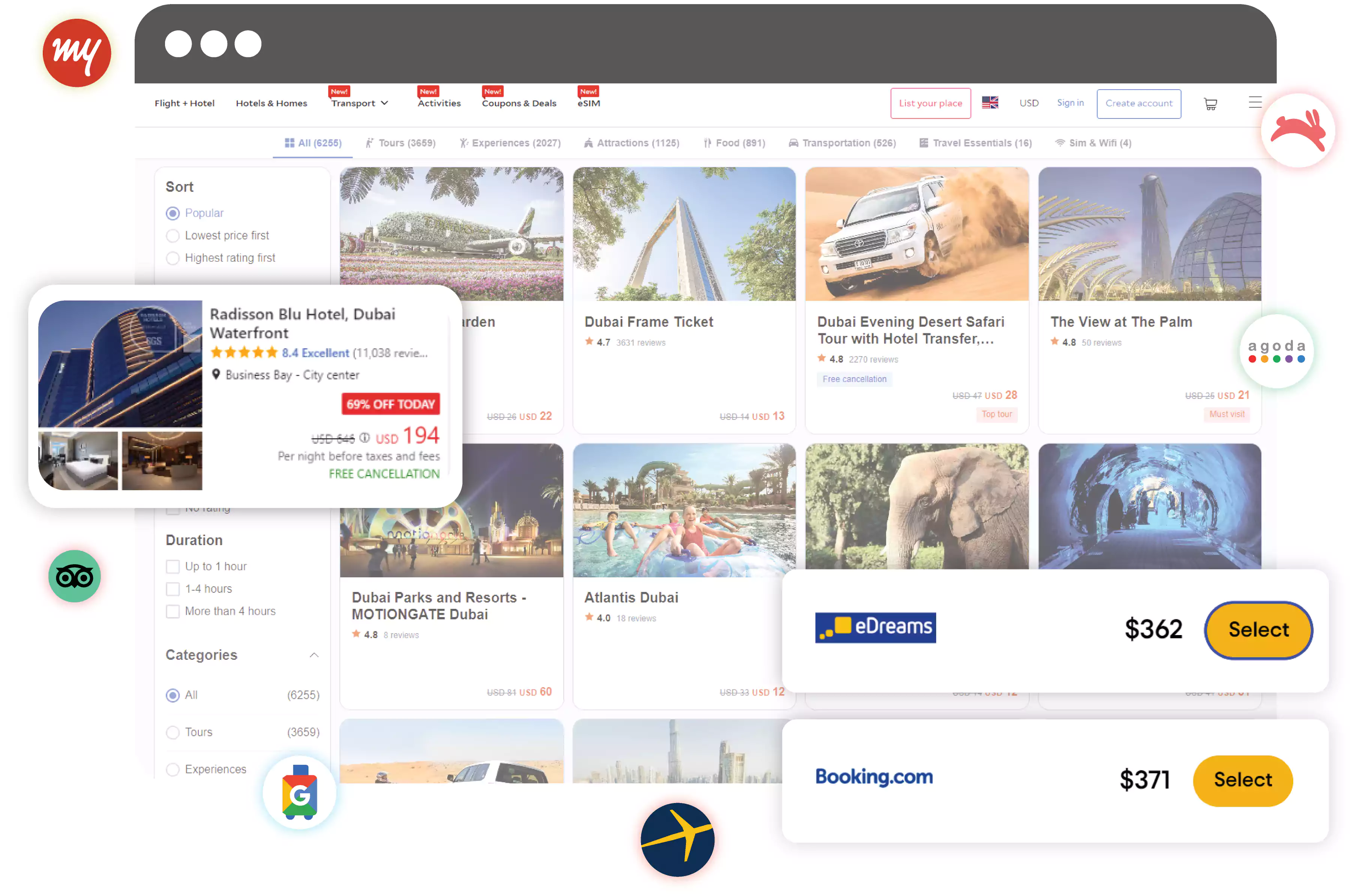Select Popular sort radio button
Image resolution: width=1357 pixels, height=896 pixels.
(172, 212)
